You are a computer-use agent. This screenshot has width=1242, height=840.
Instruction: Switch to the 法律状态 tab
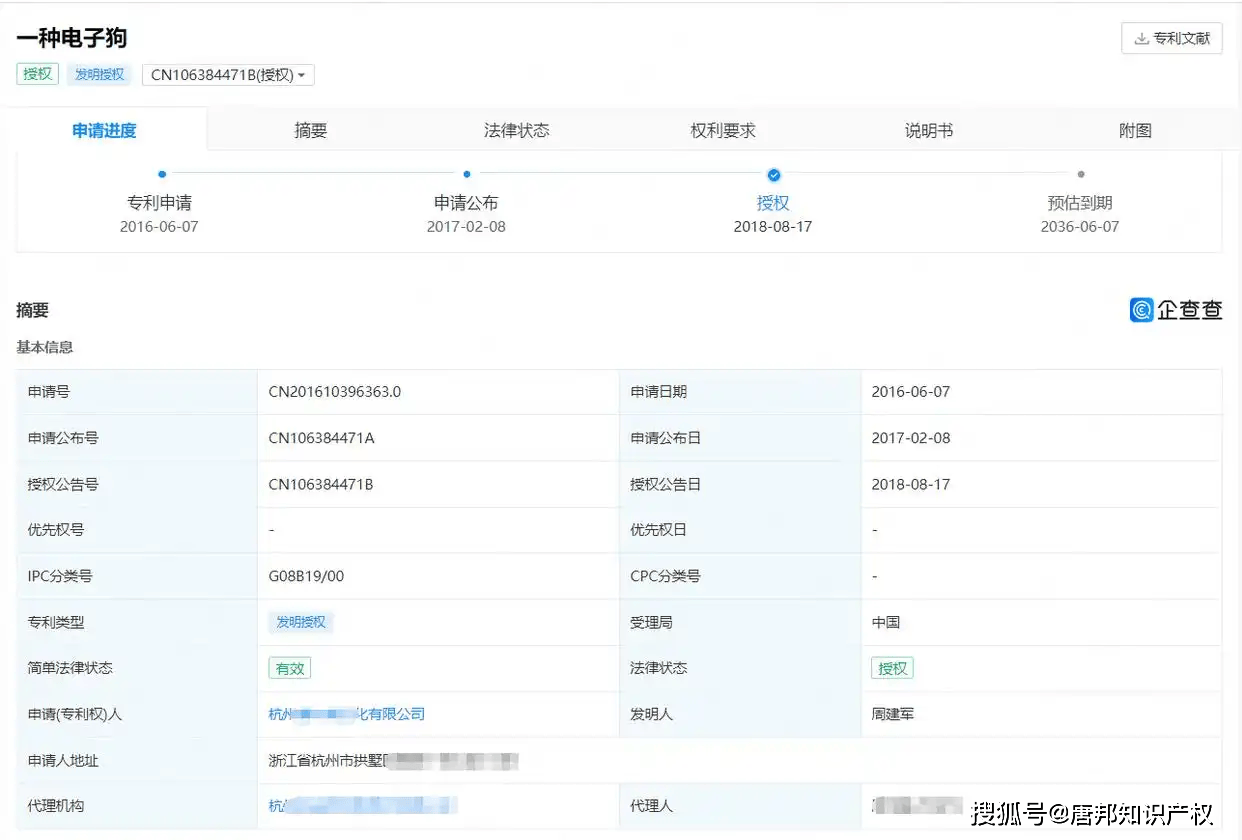(516, 129)
